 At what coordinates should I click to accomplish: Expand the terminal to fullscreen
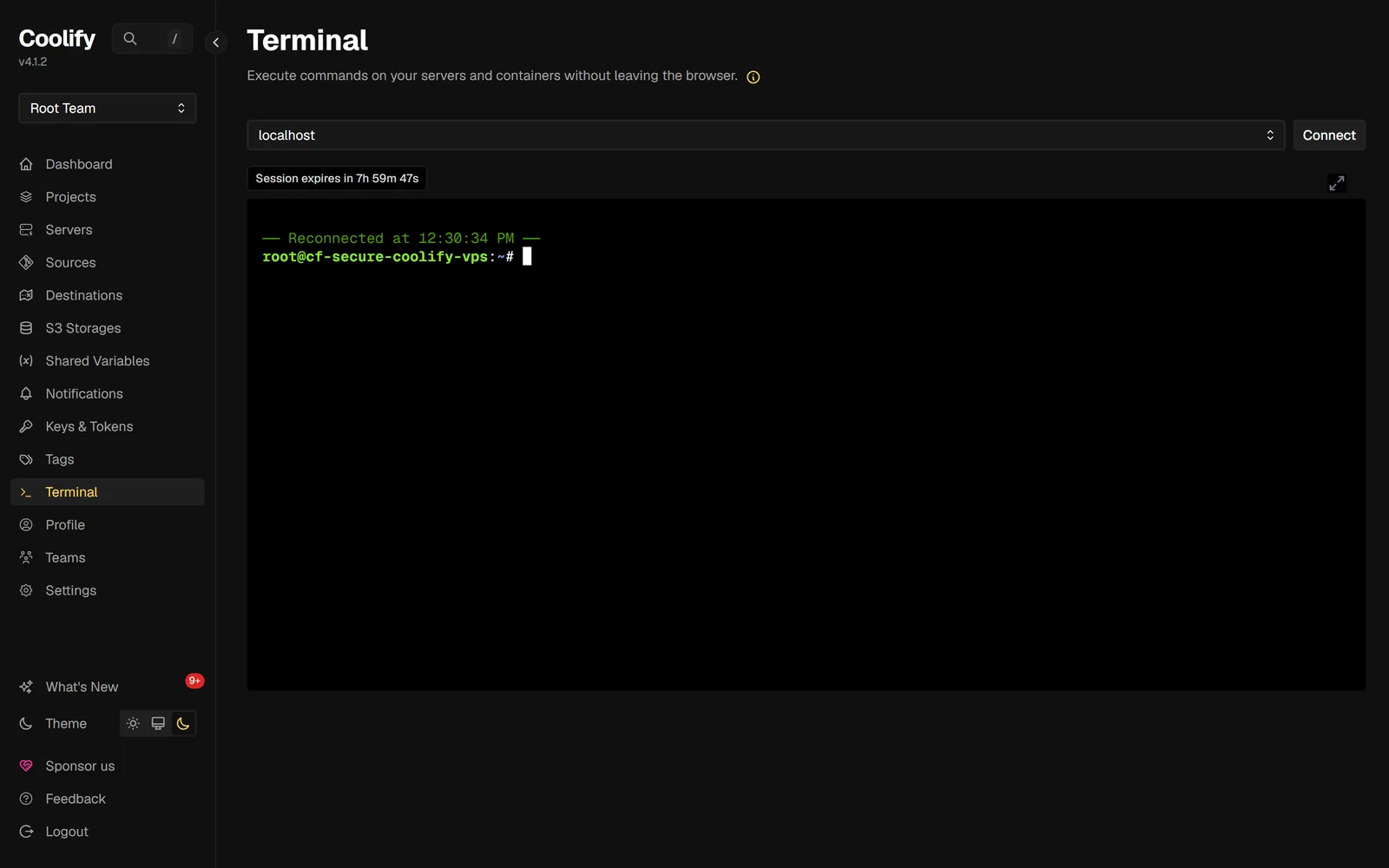(x=1337, y=183)
